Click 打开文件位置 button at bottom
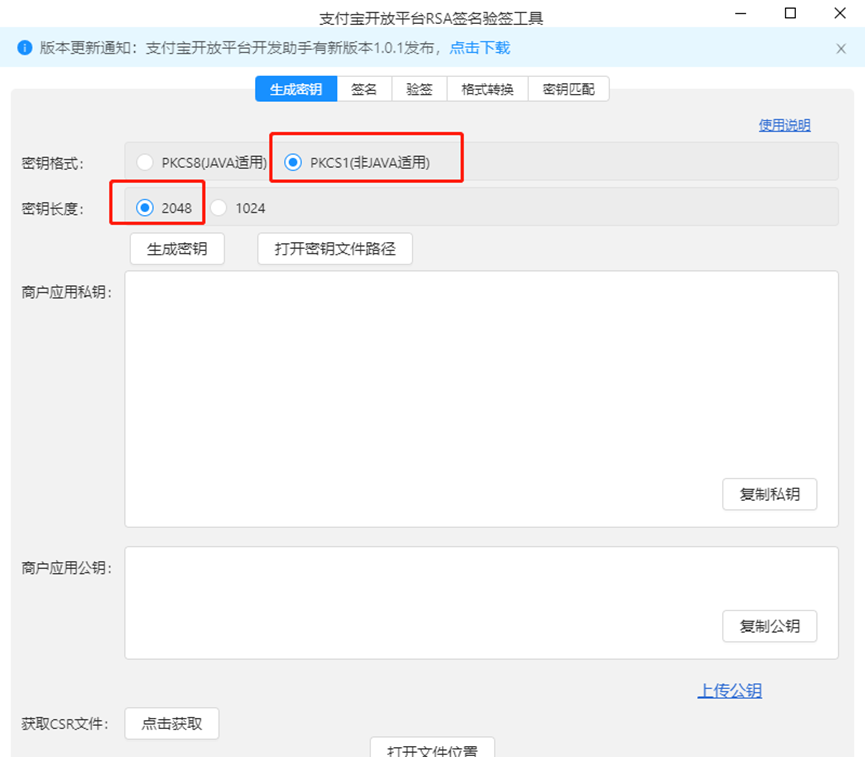Viewport: 865px width, 757px height. [432, 747]
